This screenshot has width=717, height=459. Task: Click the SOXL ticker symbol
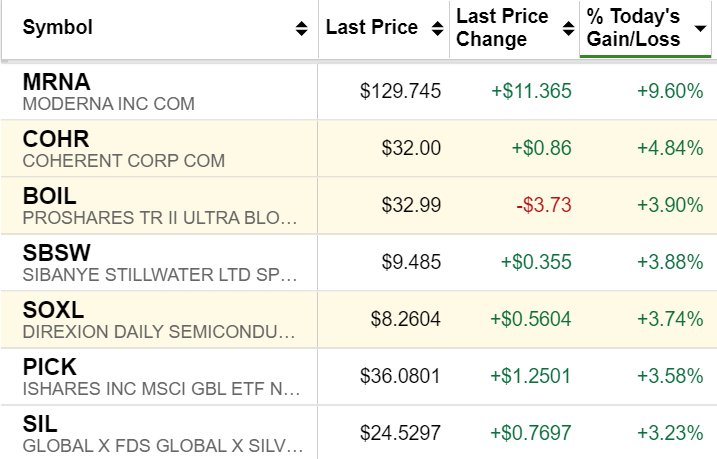(50, 310)
